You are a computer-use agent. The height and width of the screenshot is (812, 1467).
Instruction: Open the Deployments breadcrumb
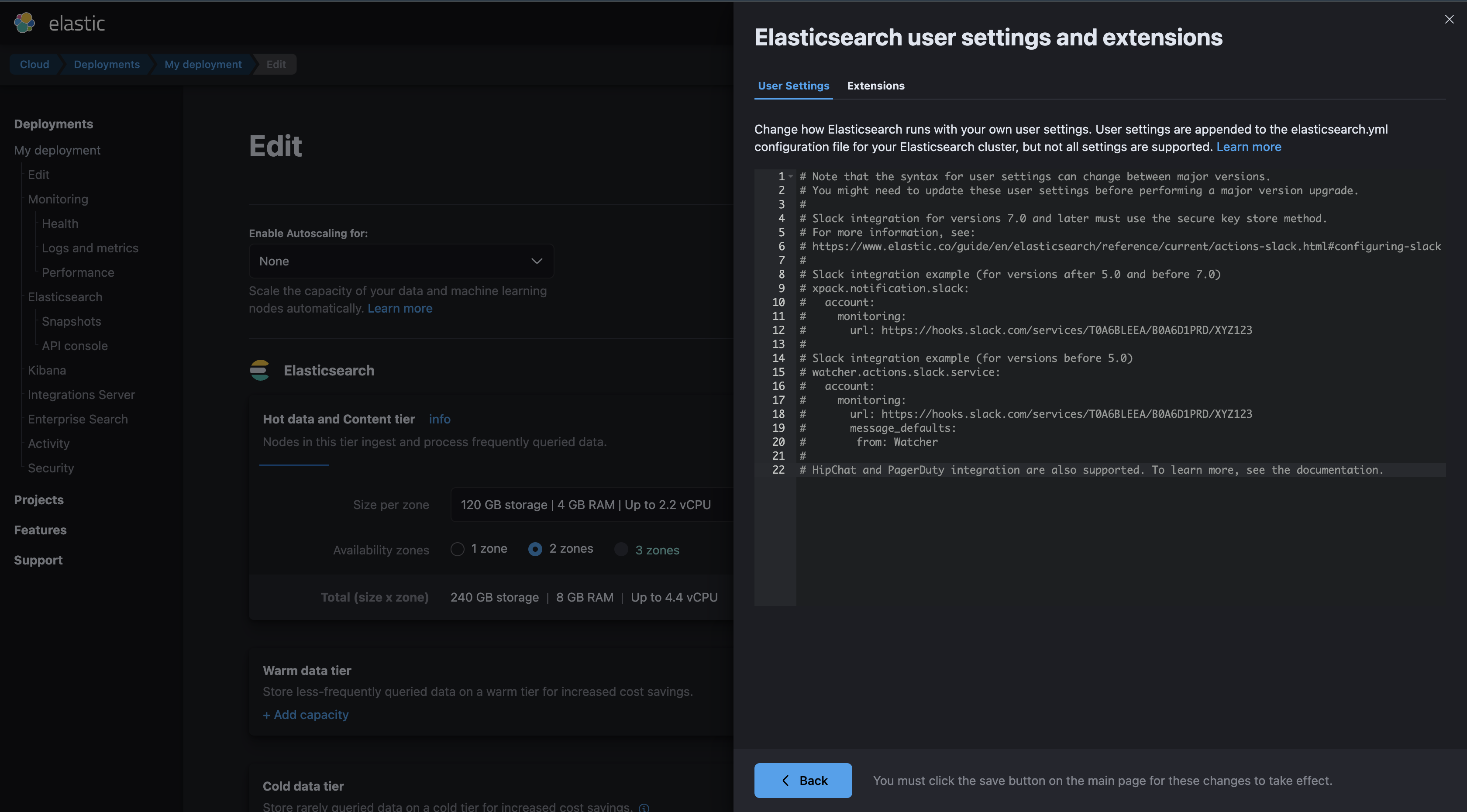point(107,64)
